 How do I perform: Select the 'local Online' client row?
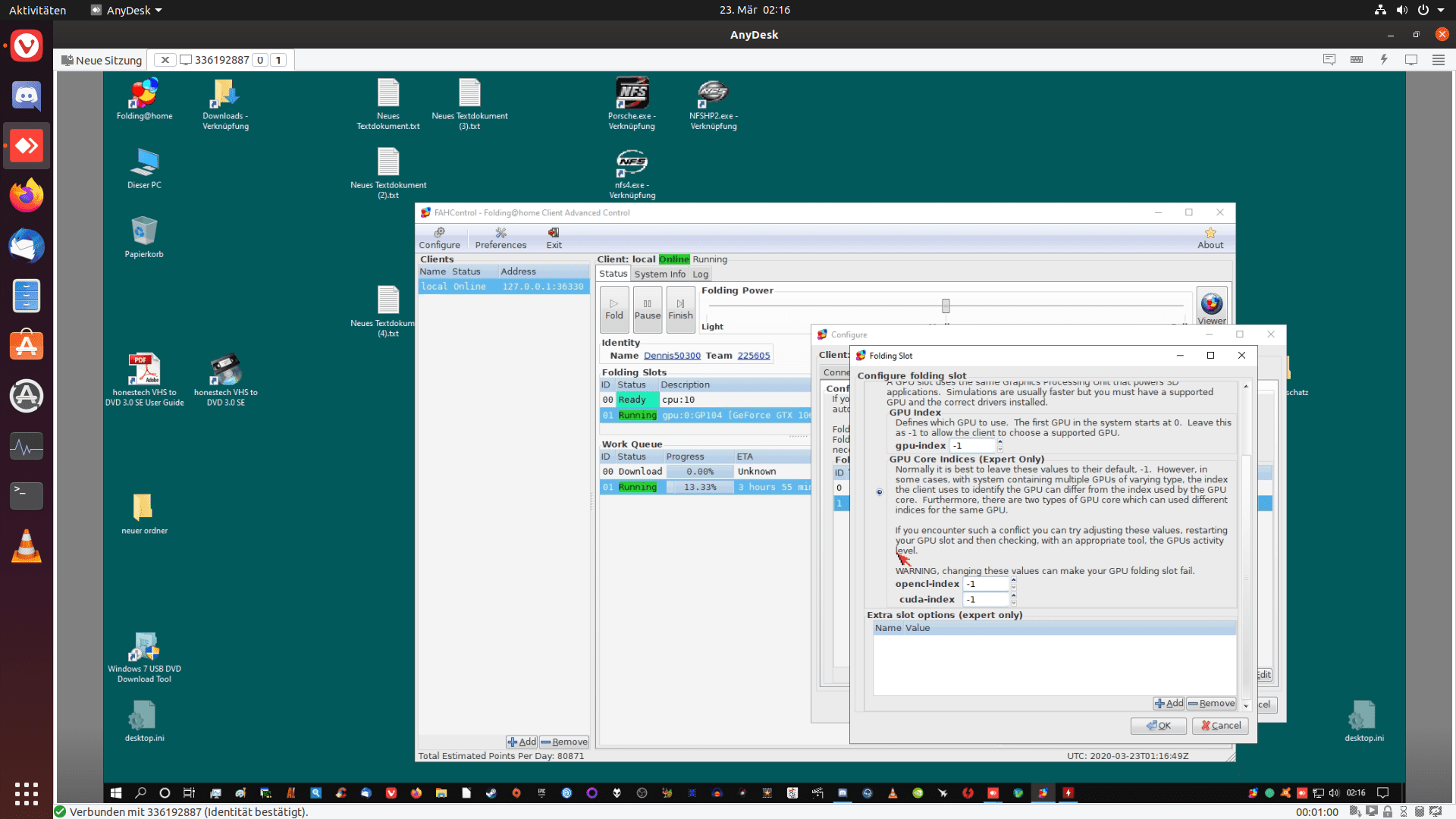point(503,286)
